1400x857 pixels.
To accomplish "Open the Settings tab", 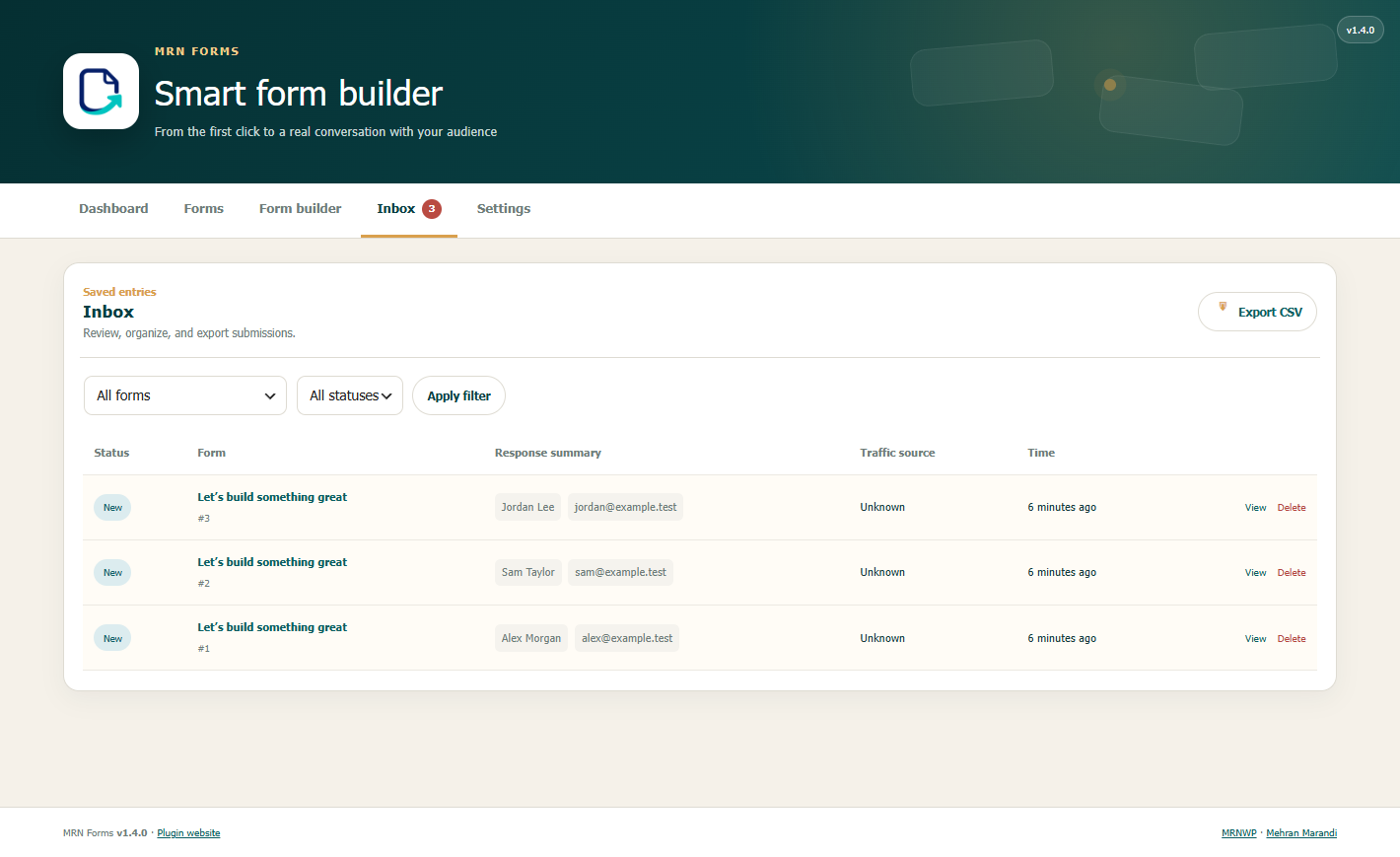I will click(x=504, y=209).
